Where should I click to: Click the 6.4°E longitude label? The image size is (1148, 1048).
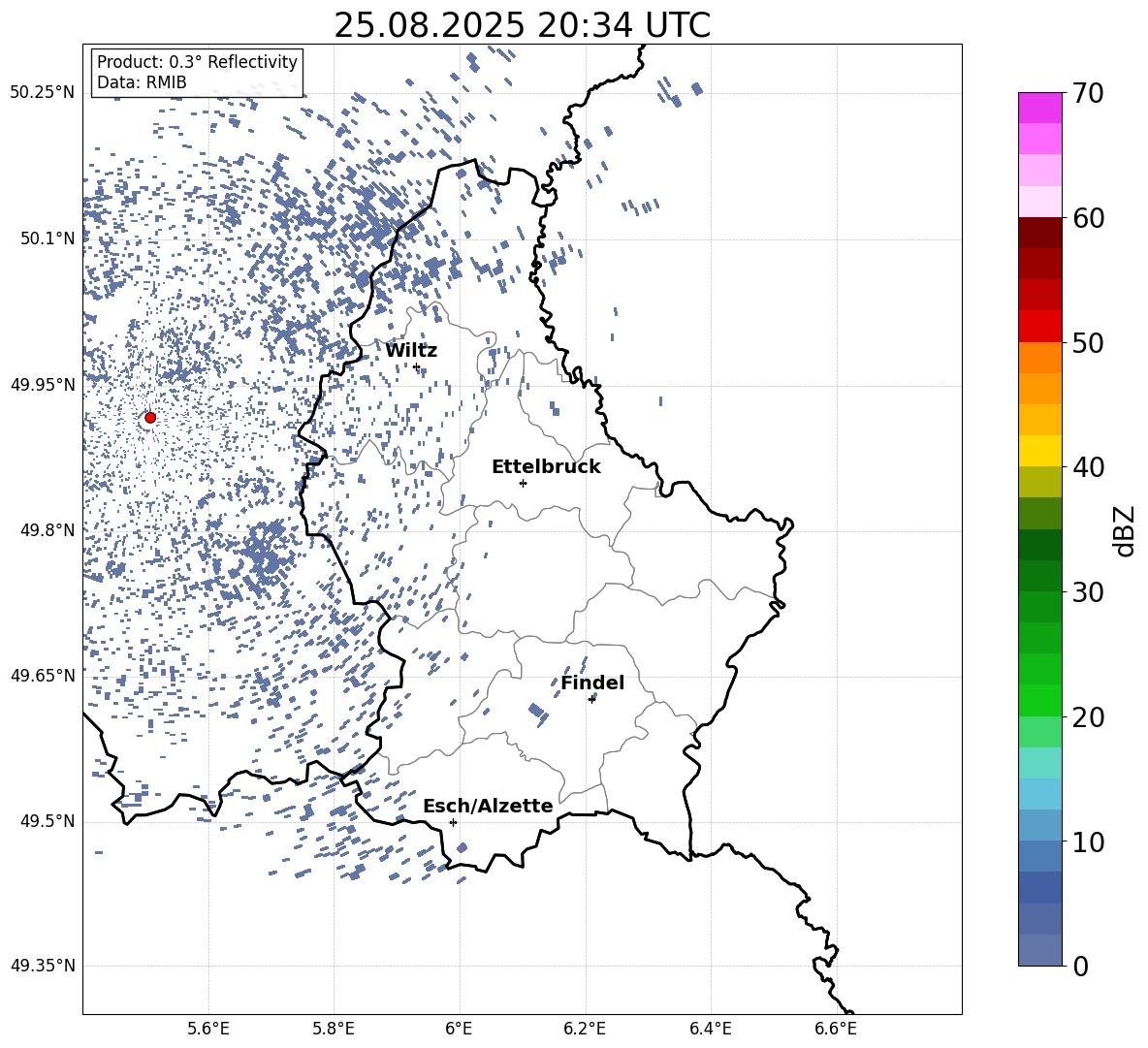711,1029
